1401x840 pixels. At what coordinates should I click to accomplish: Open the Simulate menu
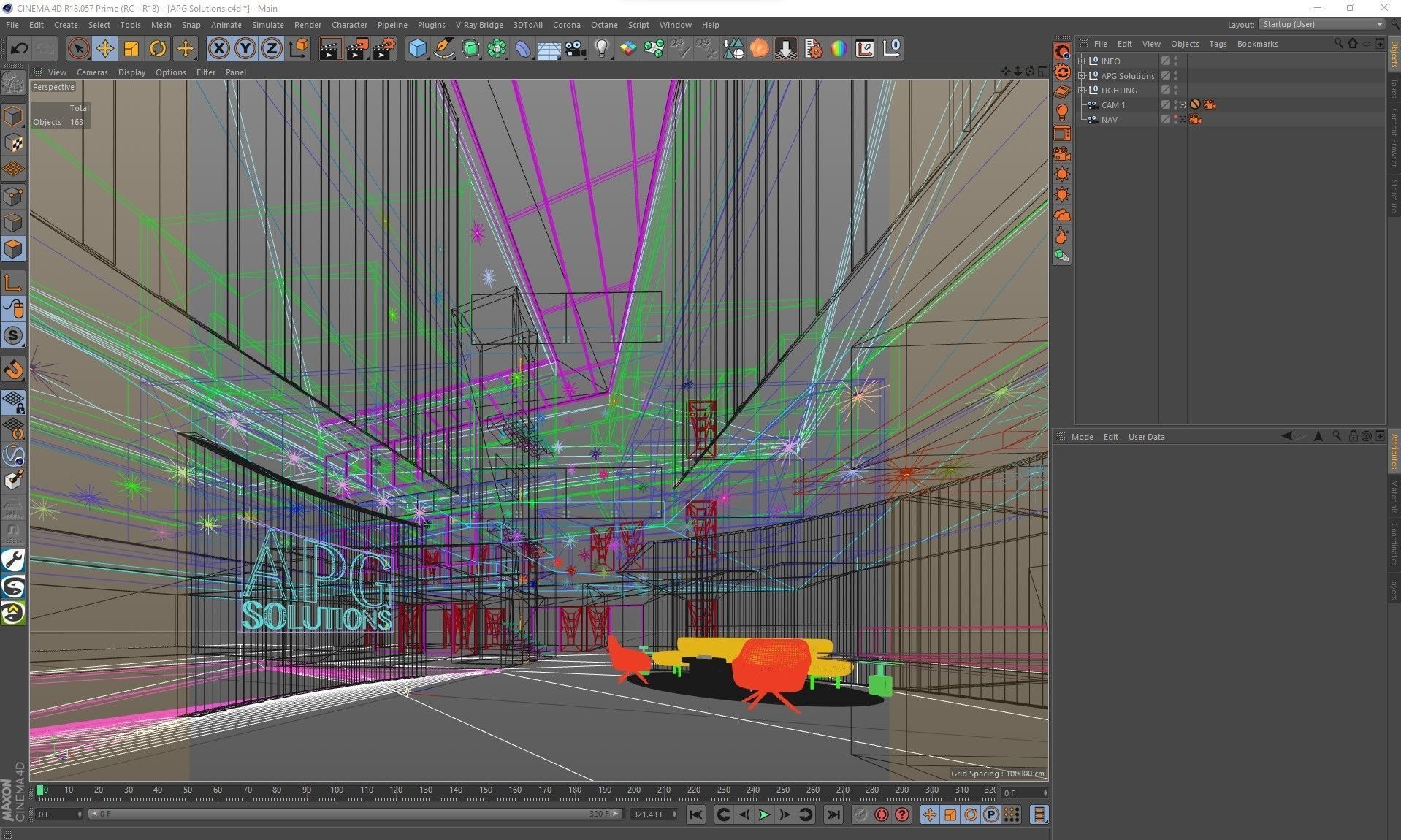coord(267,25)
